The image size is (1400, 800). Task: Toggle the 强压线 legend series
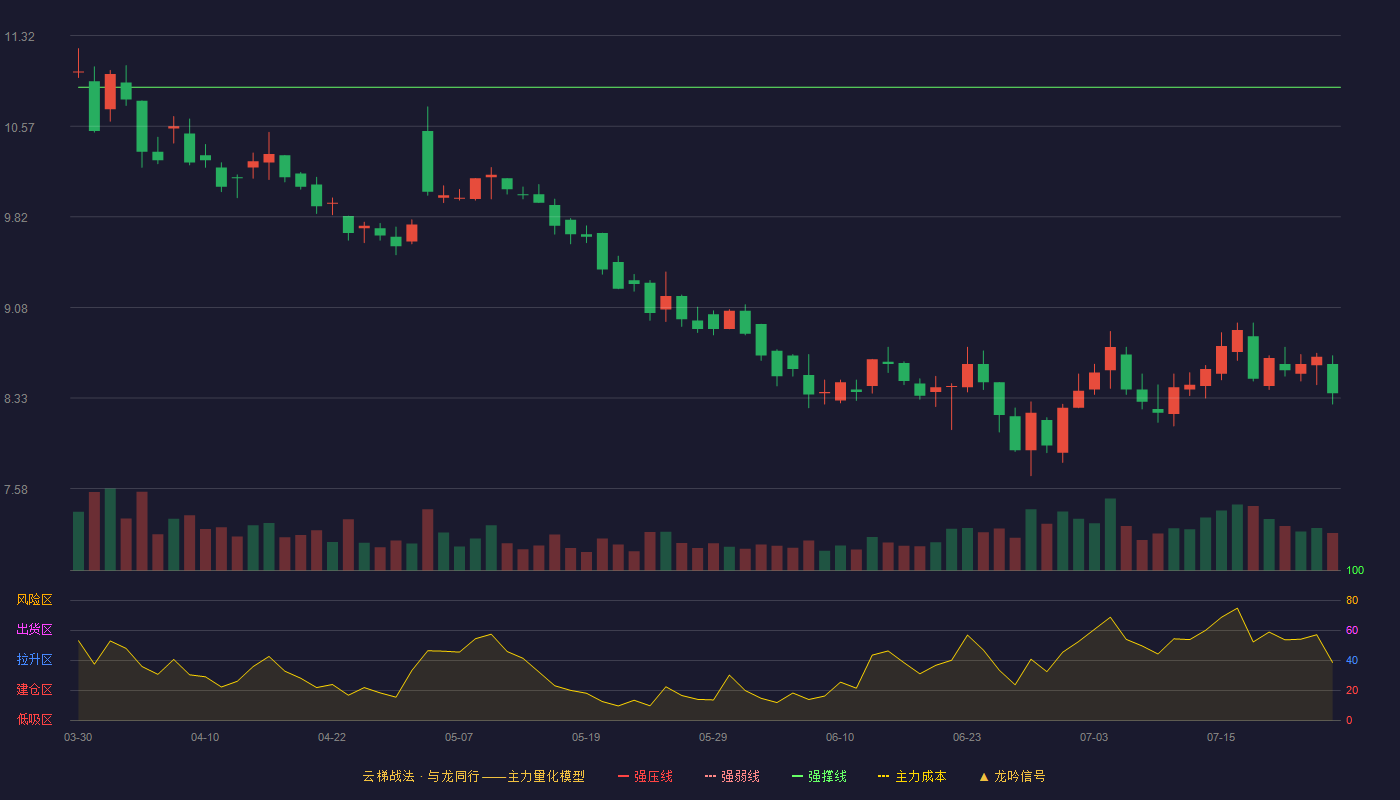(645, 776)
